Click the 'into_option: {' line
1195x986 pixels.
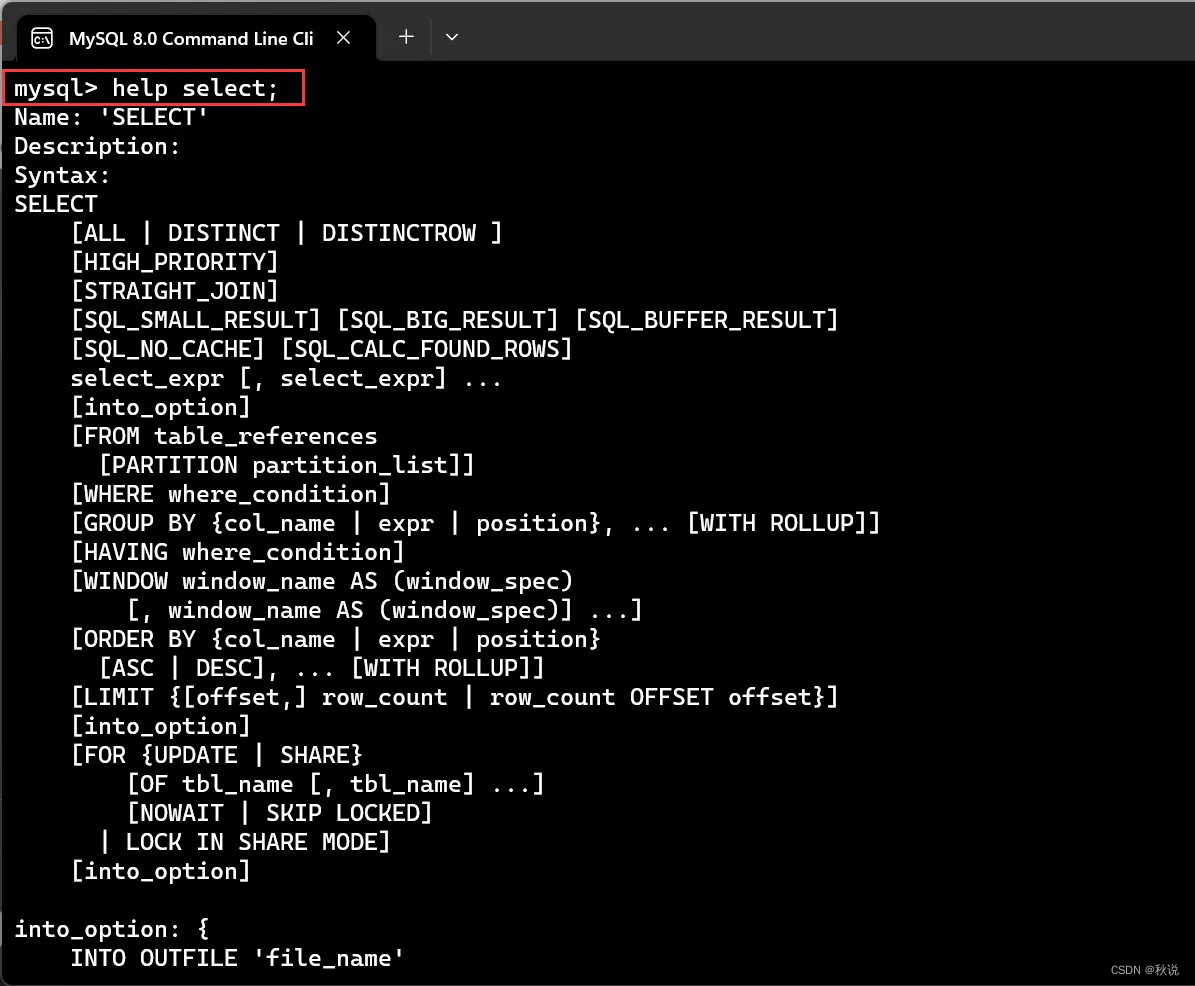[111, 929]
